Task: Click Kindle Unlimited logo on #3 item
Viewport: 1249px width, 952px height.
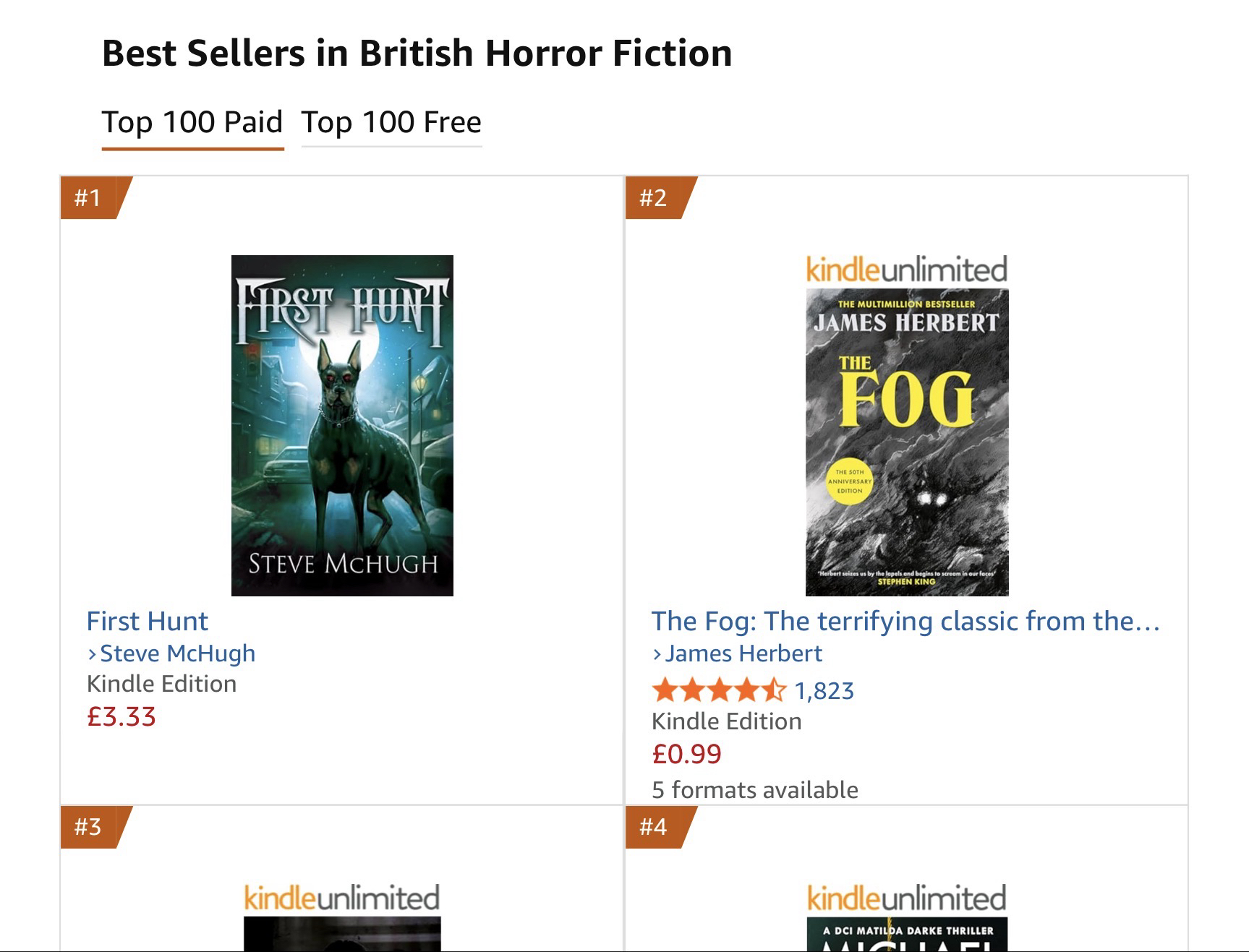Action: tap(341, 898)
